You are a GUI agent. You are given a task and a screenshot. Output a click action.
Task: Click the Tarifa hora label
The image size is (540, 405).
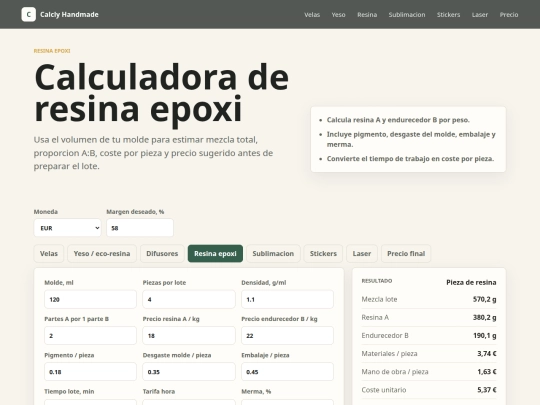(x=159, y=392)
